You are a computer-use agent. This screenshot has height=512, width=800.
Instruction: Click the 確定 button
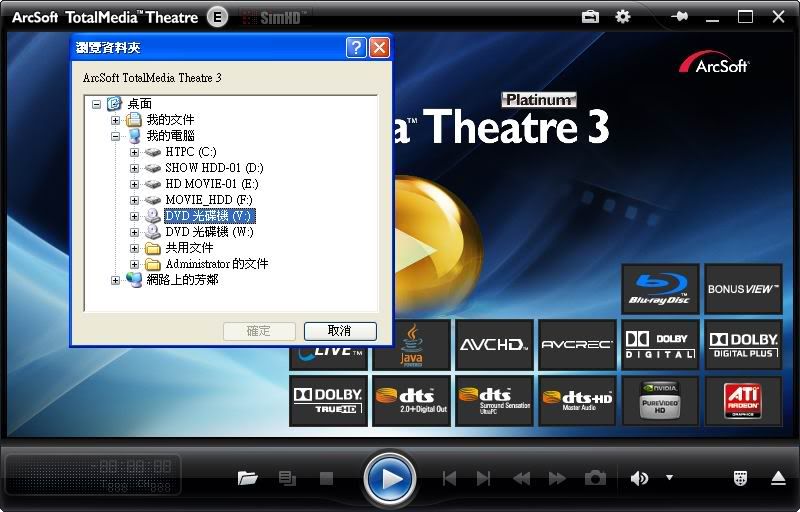tap(259, 331)
